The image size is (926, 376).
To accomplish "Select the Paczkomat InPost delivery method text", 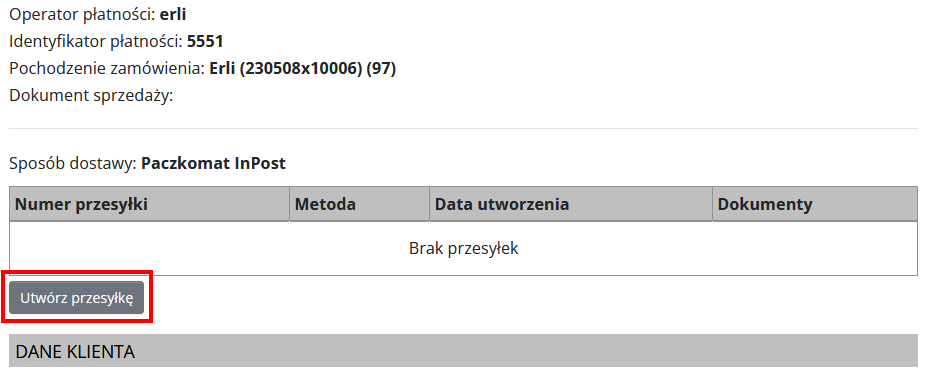I will click(x=213, y=164).
